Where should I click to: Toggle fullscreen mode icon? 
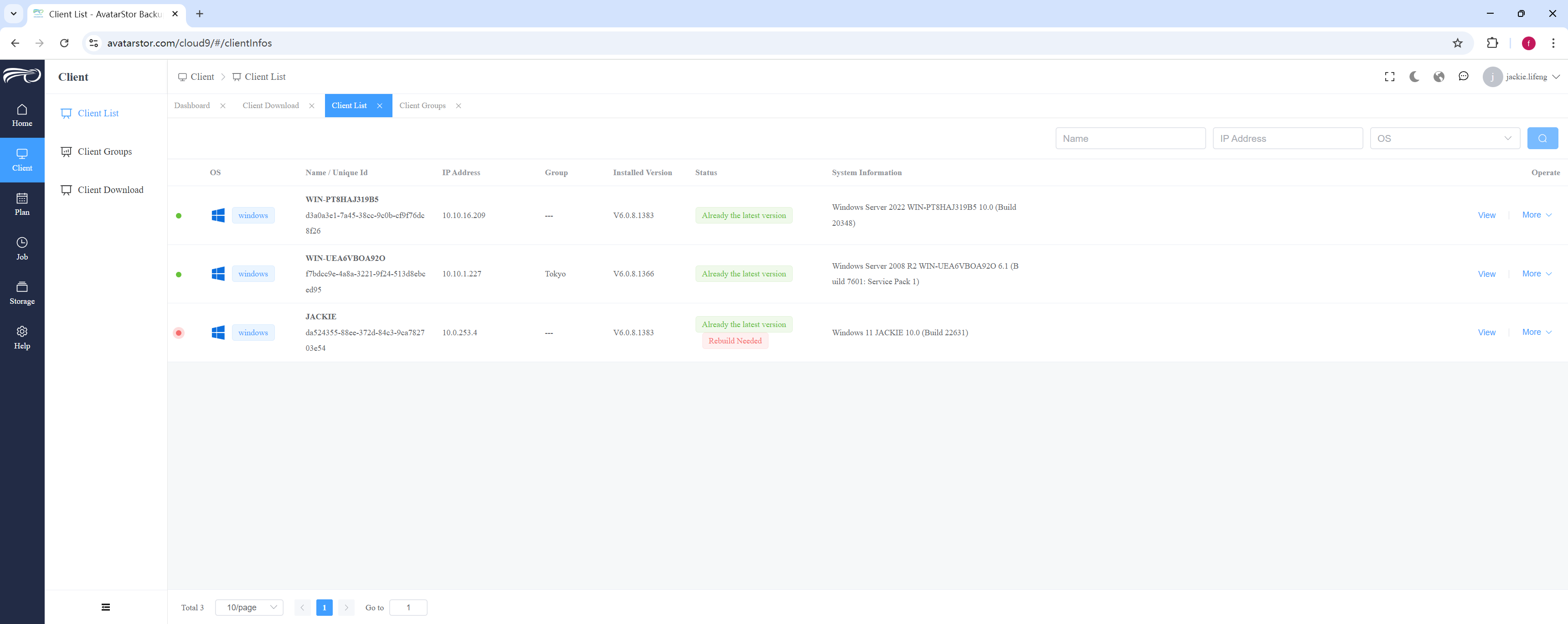1390,77
